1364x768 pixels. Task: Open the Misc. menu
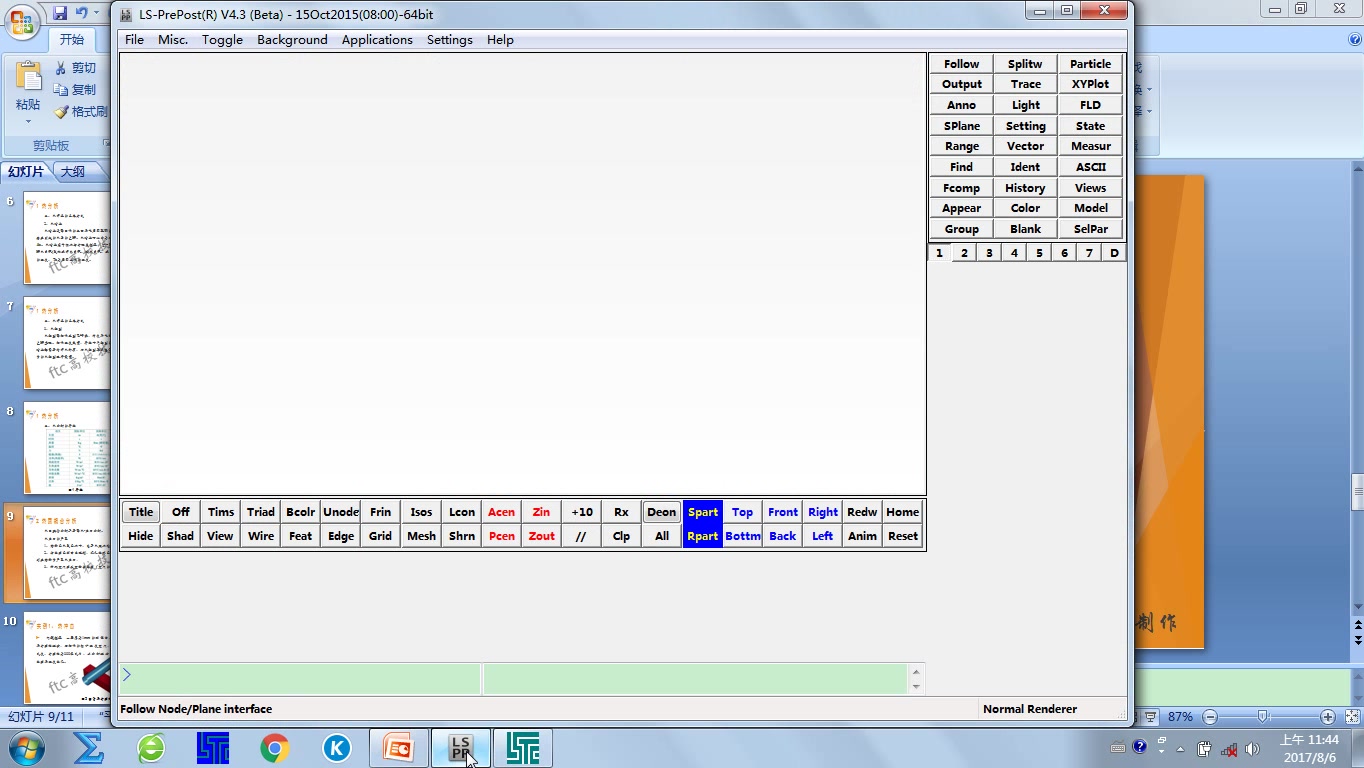[x=173, y=40]
